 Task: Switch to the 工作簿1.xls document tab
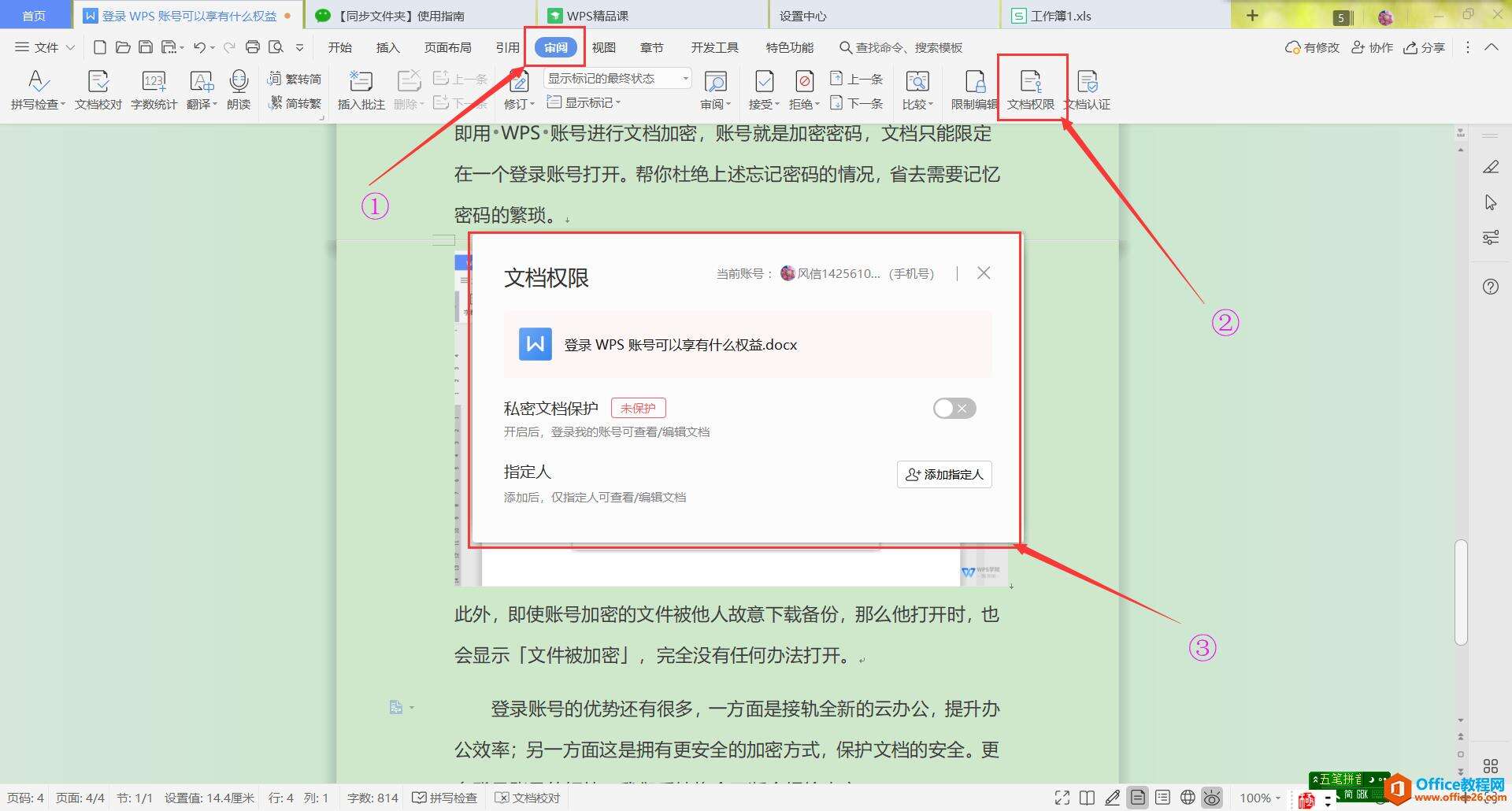point(1116,16)
